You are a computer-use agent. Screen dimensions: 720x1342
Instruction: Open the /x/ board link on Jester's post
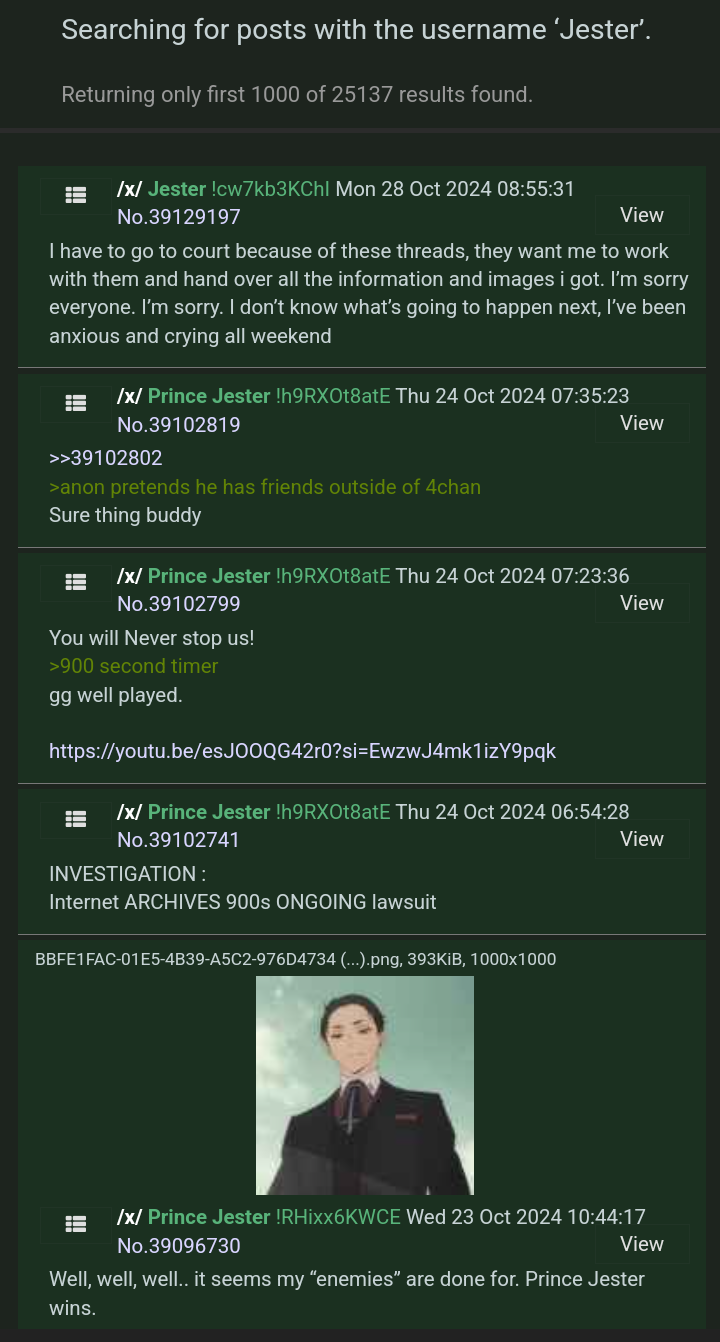tap(130, 188)
